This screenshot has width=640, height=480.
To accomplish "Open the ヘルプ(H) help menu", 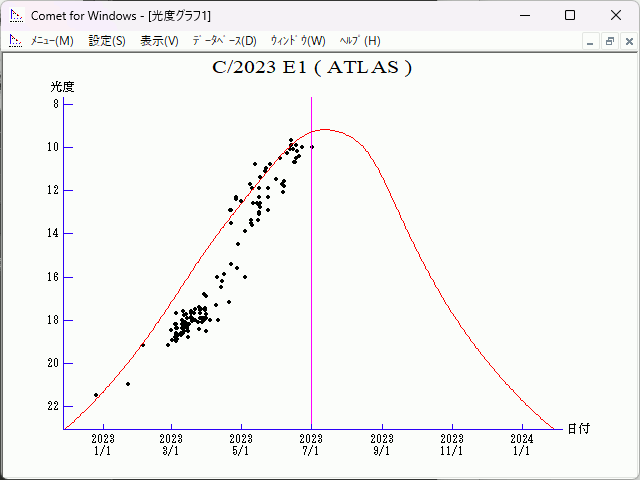I will [360, 41].
